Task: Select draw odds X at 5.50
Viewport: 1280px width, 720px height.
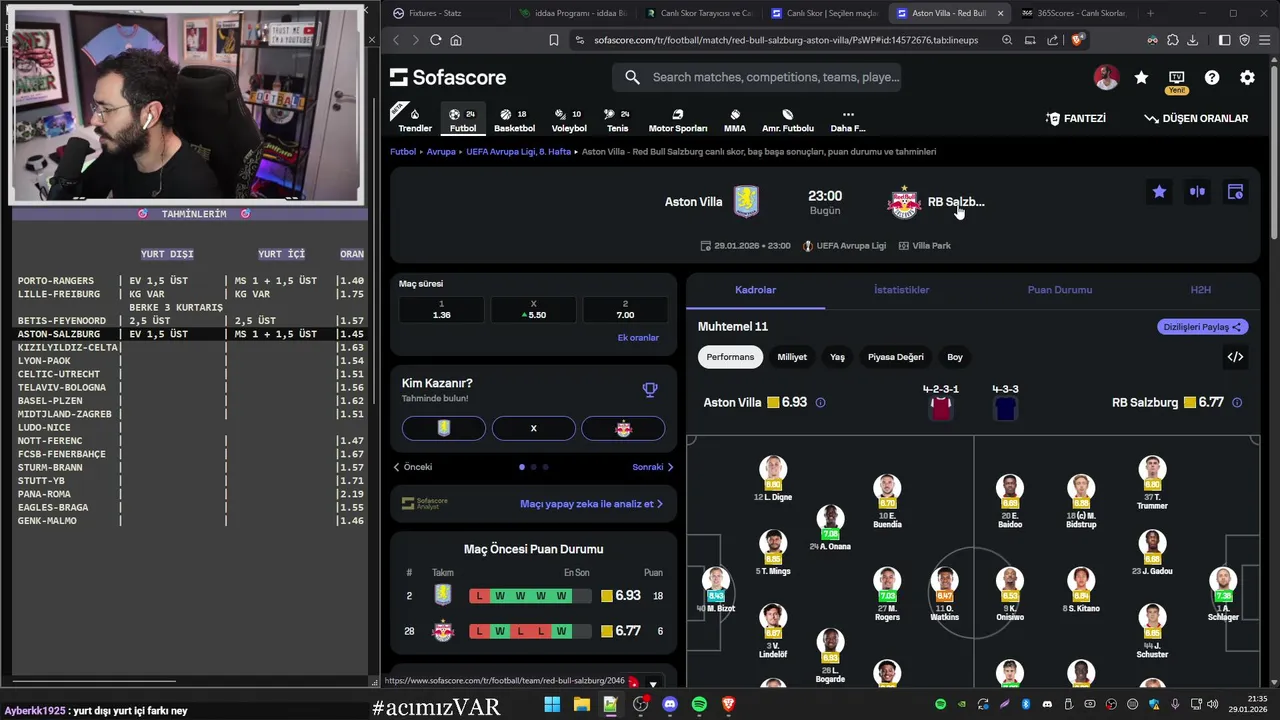Action: pos(533,310)
